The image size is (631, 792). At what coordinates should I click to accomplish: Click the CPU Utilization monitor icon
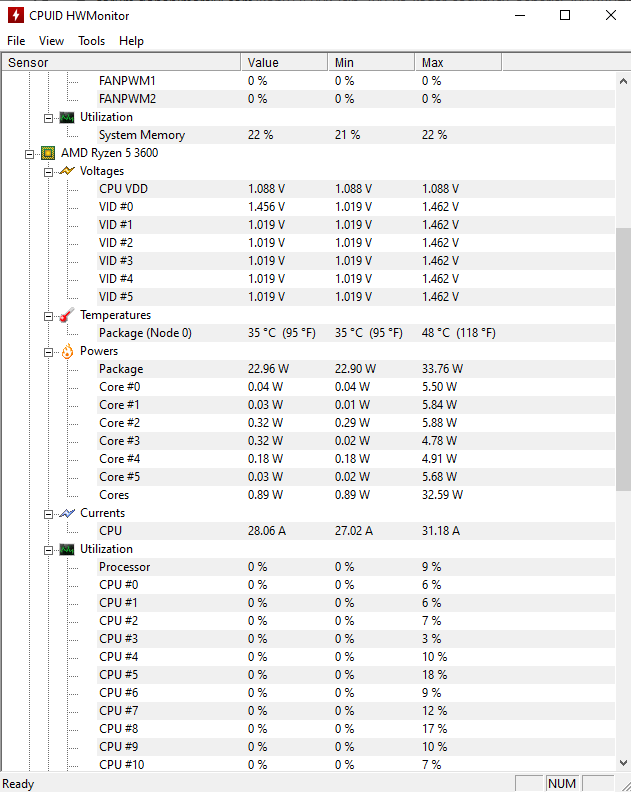[x=67, y=549]
